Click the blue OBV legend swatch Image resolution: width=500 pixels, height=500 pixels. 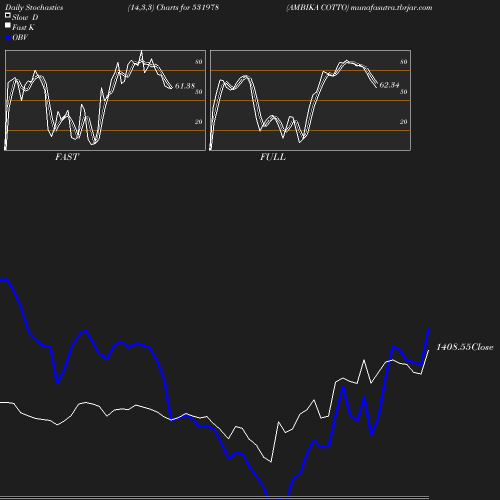[x=8, y=38]
